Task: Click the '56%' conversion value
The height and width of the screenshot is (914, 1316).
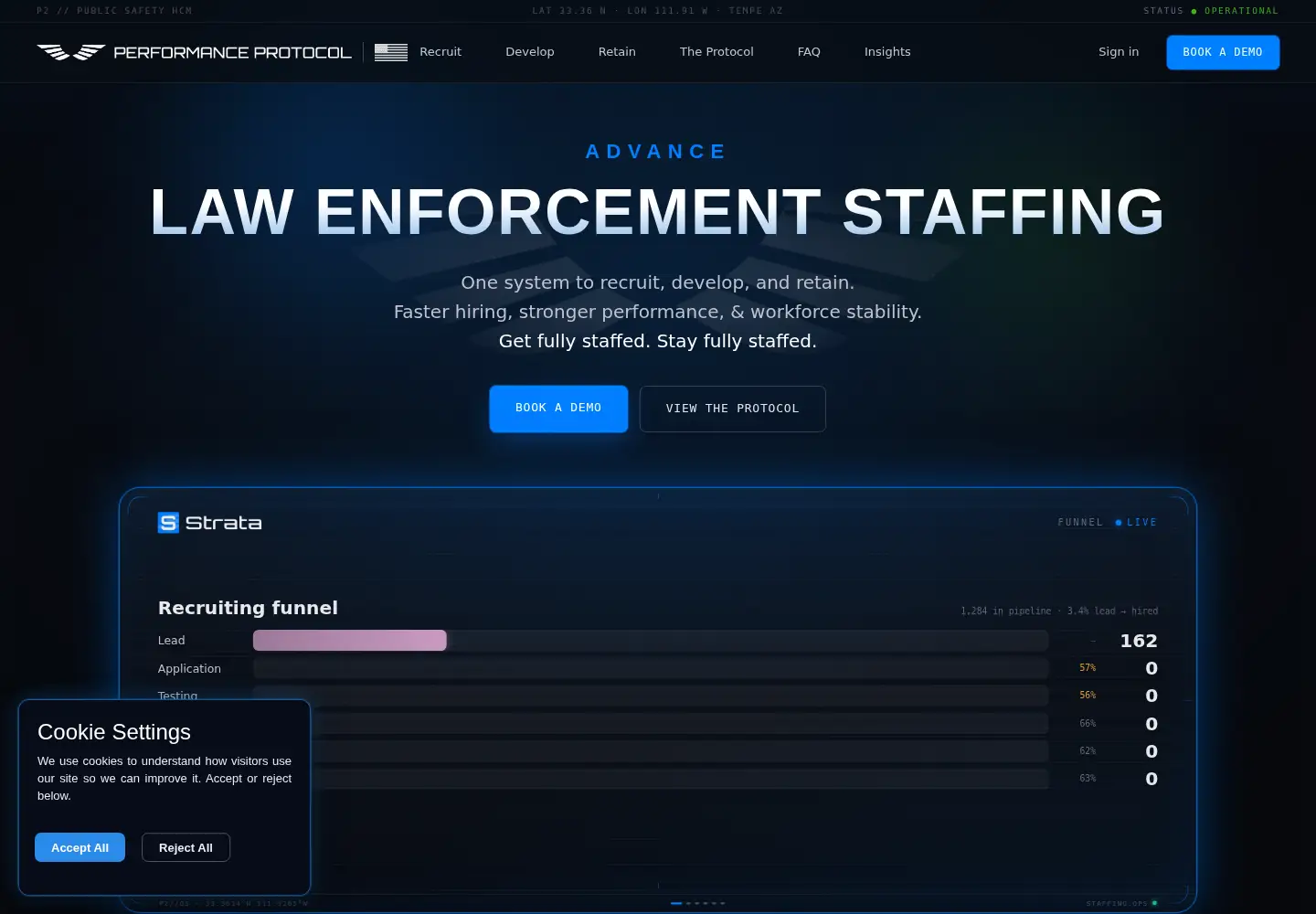Action: 1088,696
